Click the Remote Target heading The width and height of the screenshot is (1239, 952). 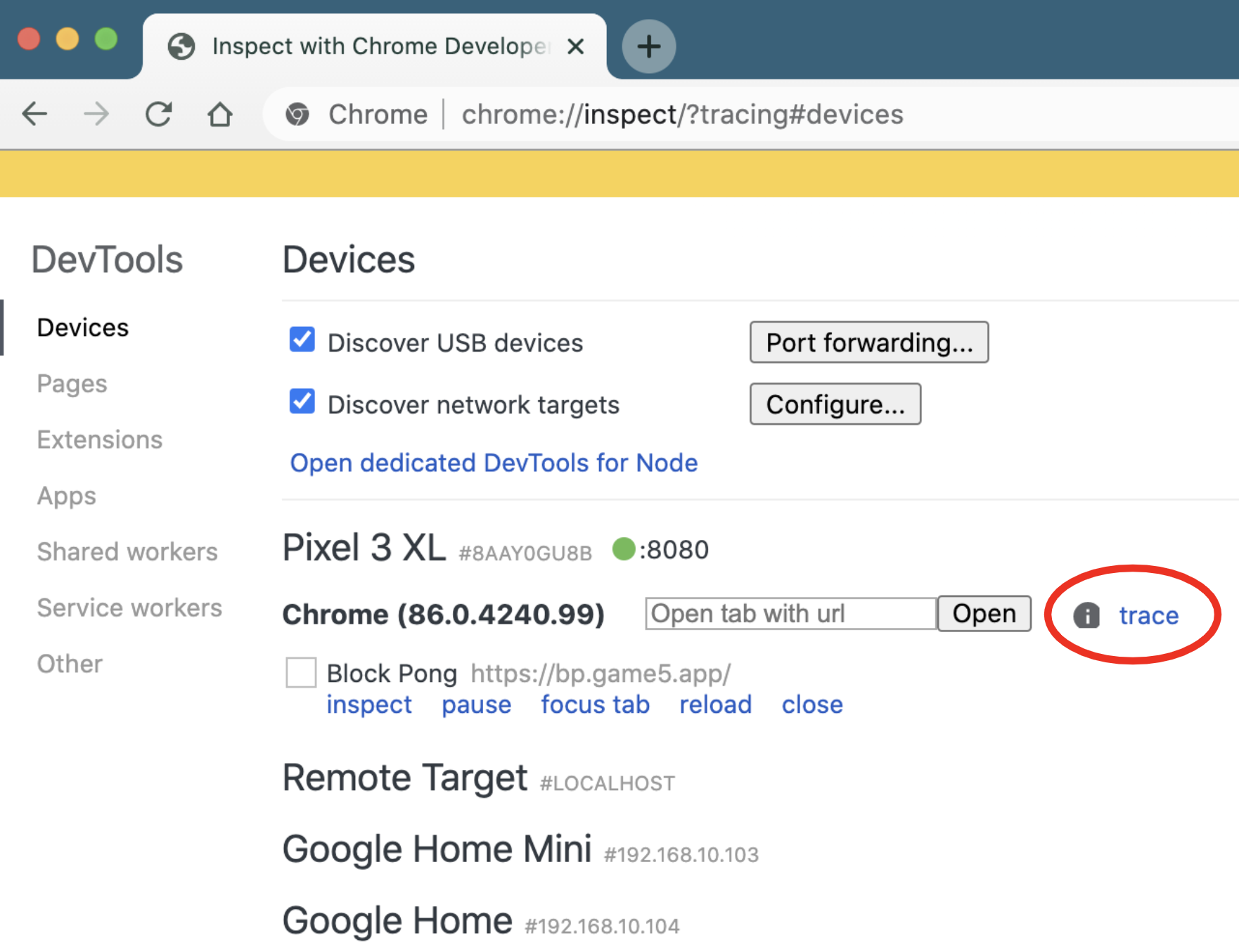(404, 778)
